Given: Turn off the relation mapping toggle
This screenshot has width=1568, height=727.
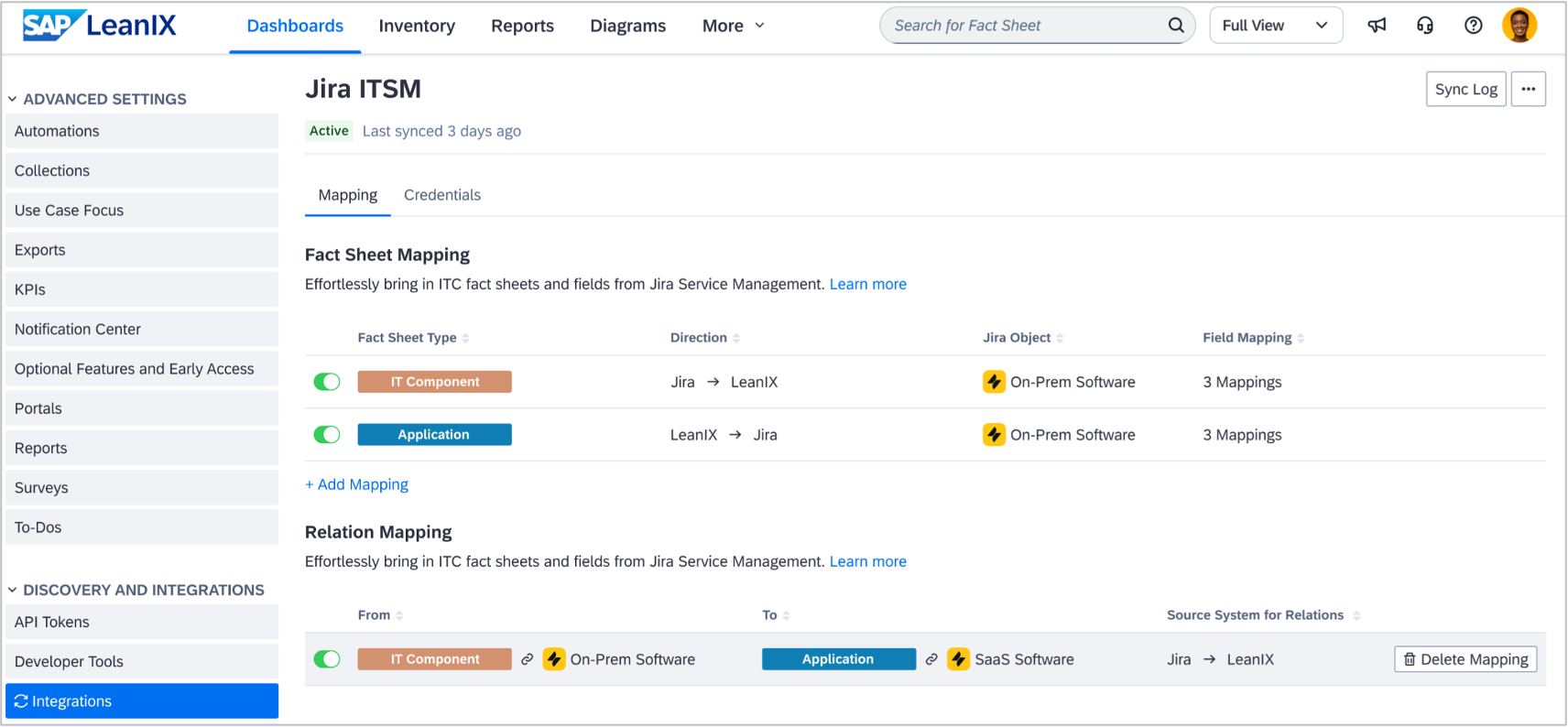Looking at the screenshot, I should (x=327, y=659).
